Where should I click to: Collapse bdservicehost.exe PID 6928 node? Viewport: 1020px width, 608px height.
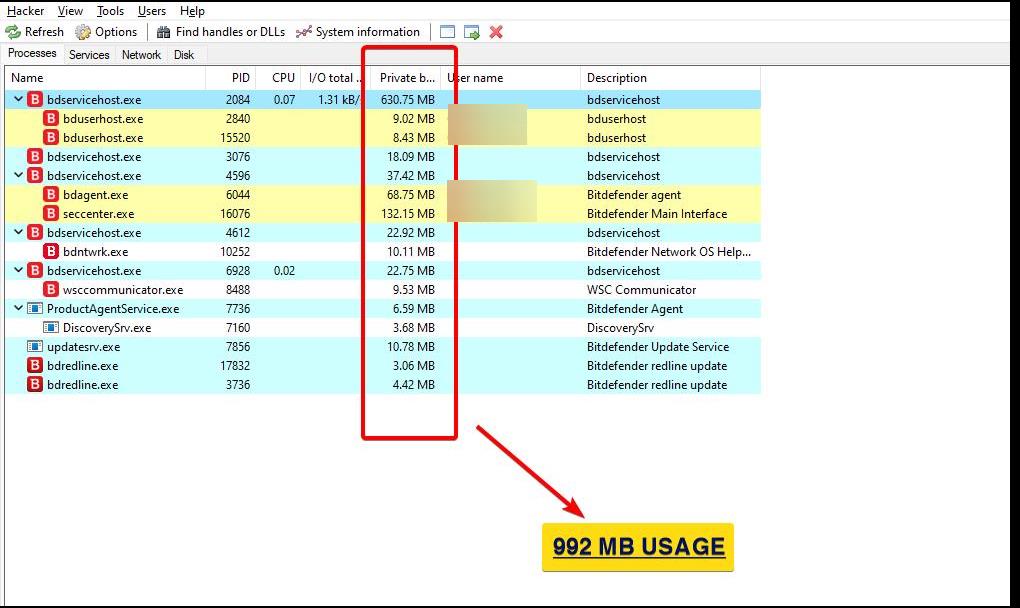coord(18,270)
